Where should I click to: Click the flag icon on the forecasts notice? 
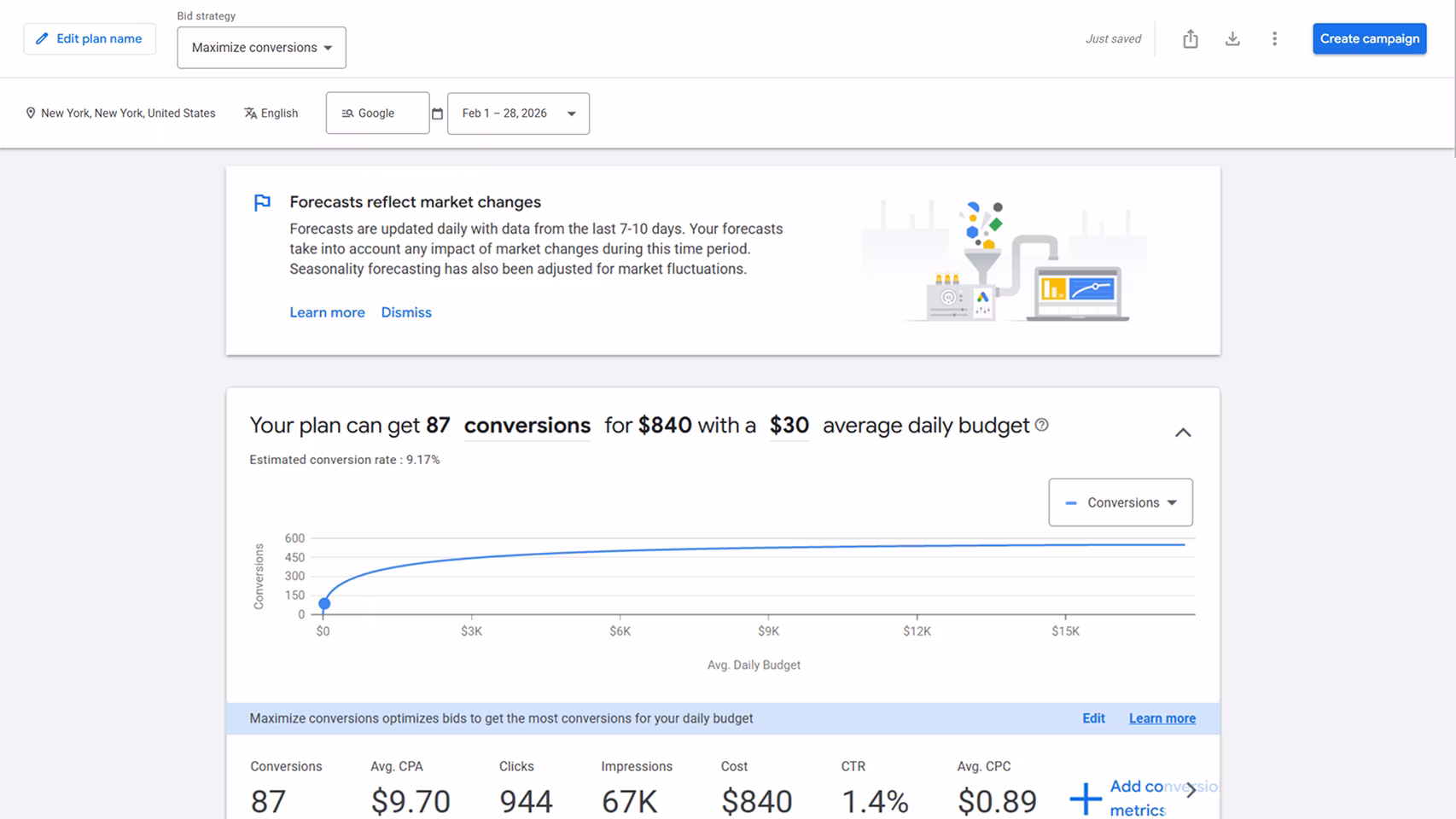click(x=262, y=202)
